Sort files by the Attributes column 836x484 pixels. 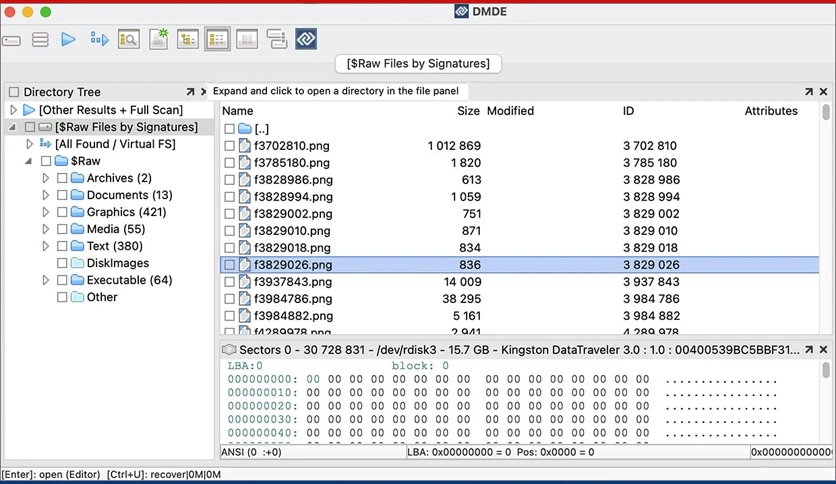tap(771, 111)
